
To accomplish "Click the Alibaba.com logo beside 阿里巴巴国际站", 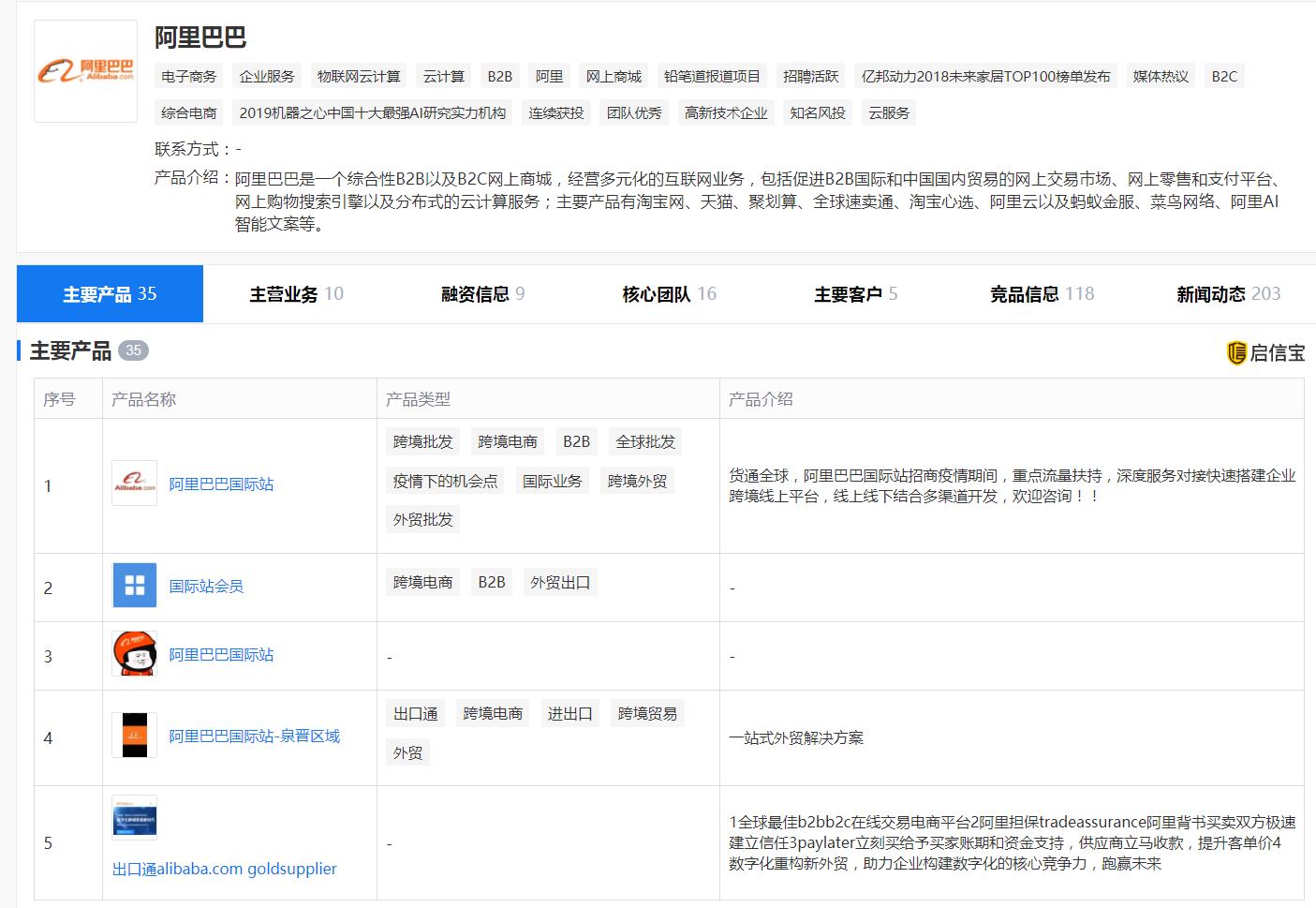I will tap(134, 483).
